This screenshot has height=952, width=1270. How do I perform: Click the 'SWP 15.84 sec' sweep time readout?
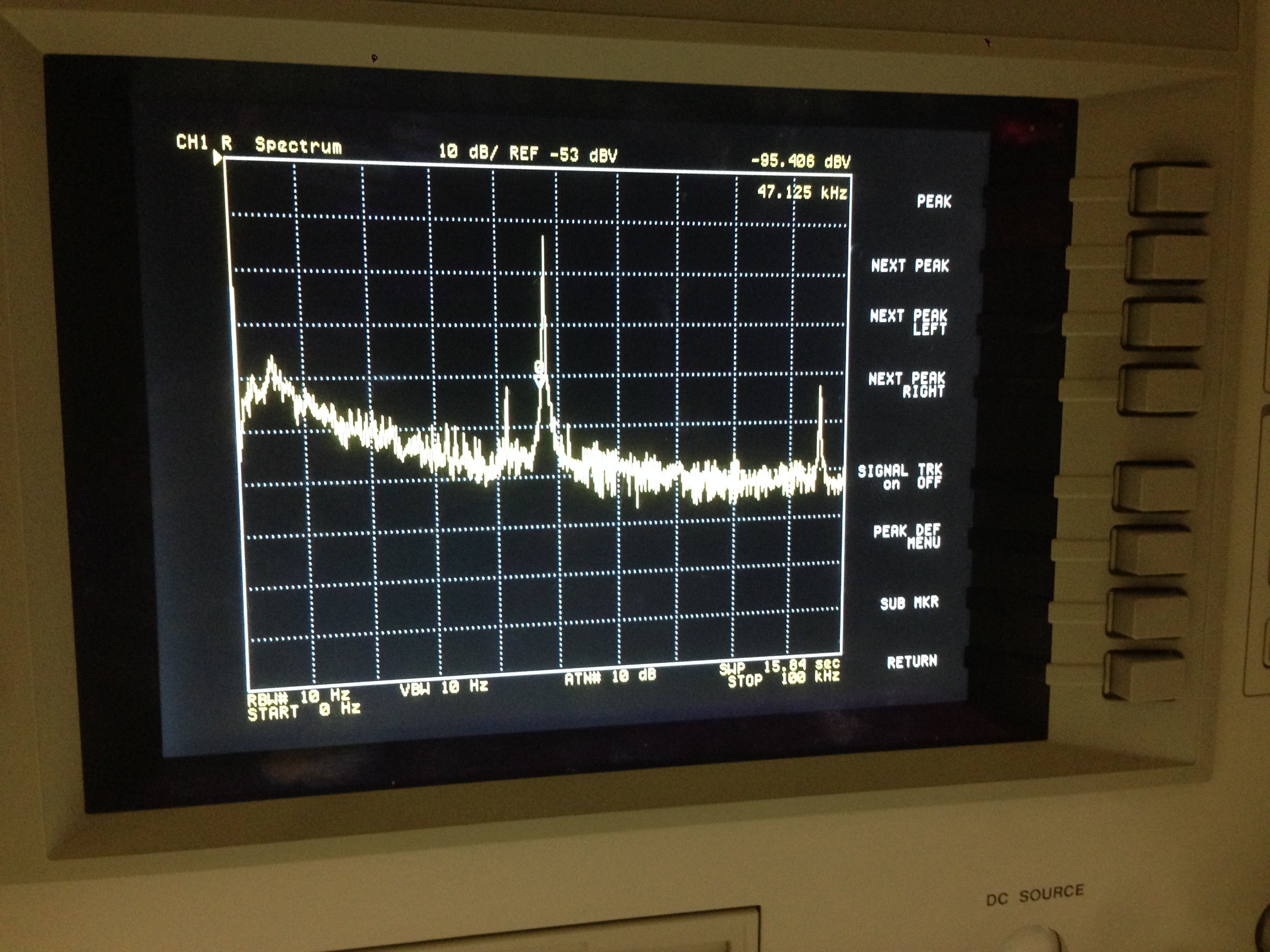pyautogui.click(x=779, y=667)
